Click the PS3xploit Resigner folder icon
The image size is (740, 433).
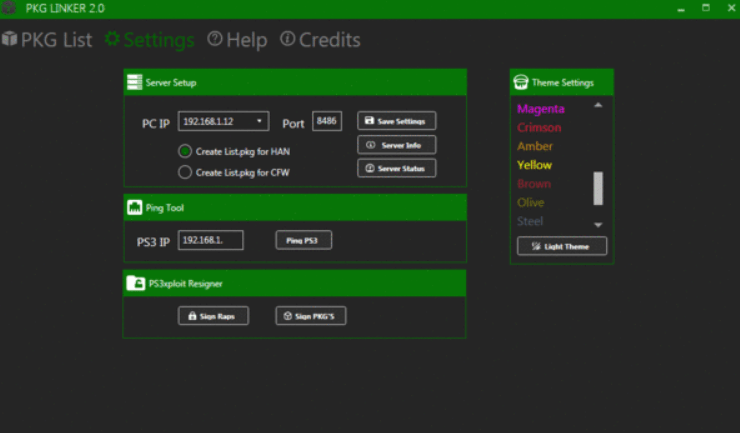tap(136, 283)
